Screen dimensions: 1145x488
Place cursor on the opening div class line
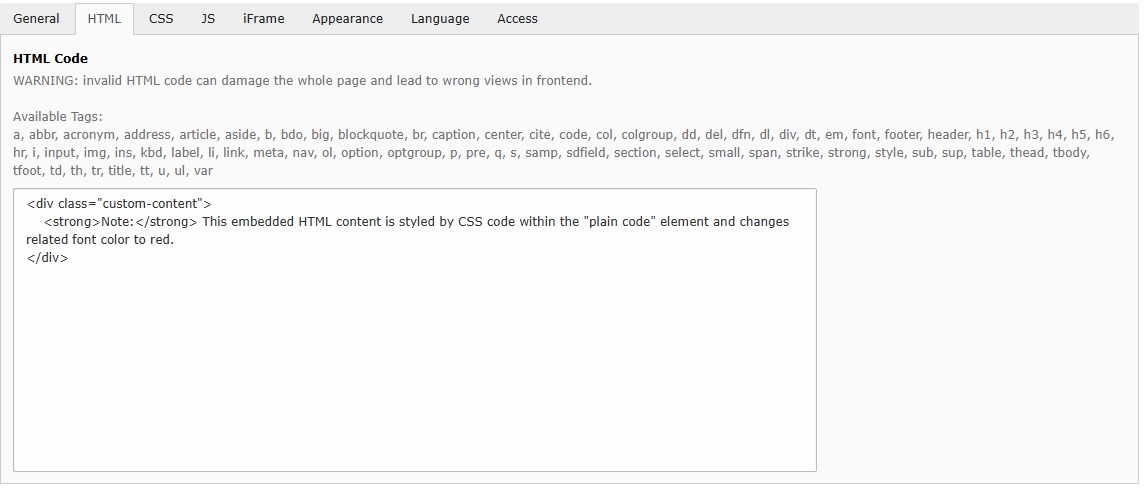coord(118,203)
